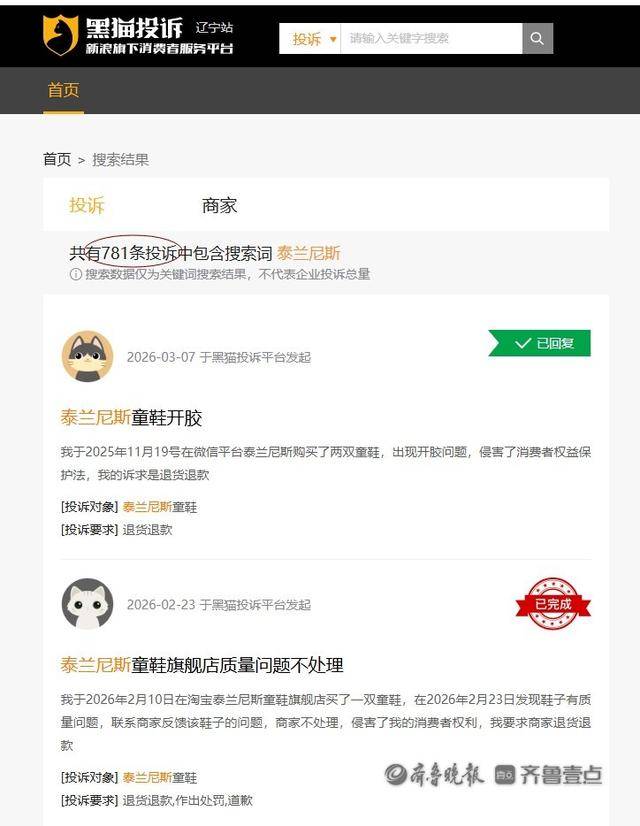Open complaint titled 泰兰尼斯童鞋开胶

(x=131, y=418)
